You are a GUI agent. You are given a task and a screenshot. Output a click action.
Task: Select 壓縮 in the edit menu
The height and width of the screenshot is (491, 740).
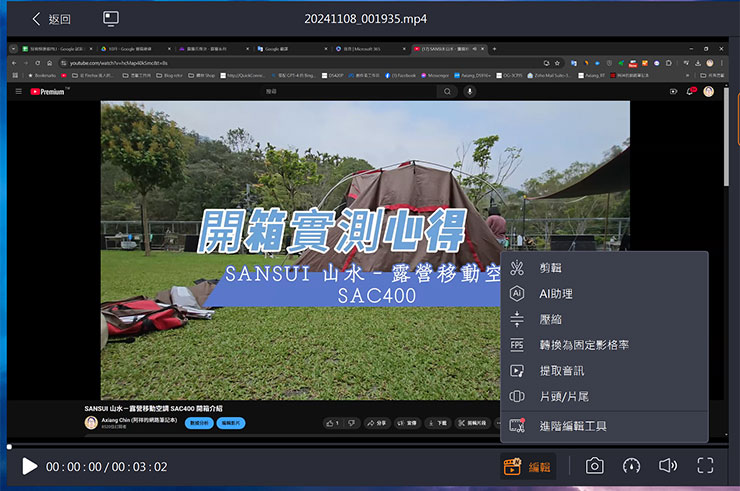pyautogui.click(x=604, y=320)
